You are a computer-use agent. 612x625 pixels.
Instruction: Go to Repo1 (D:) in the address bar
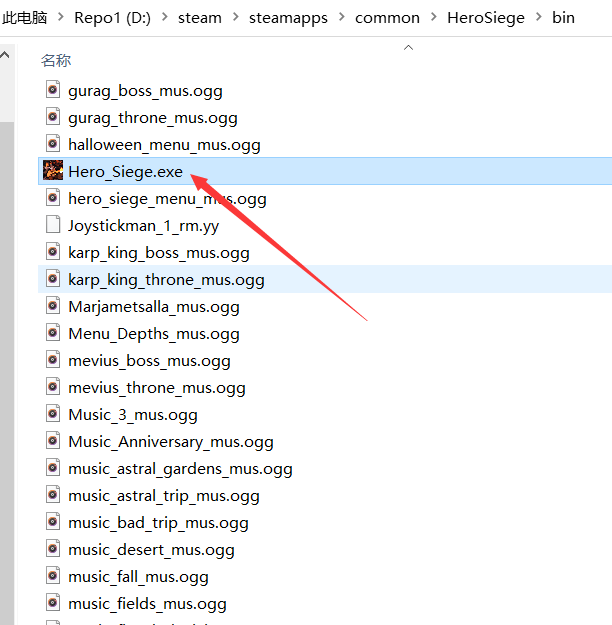pos(112,18)
